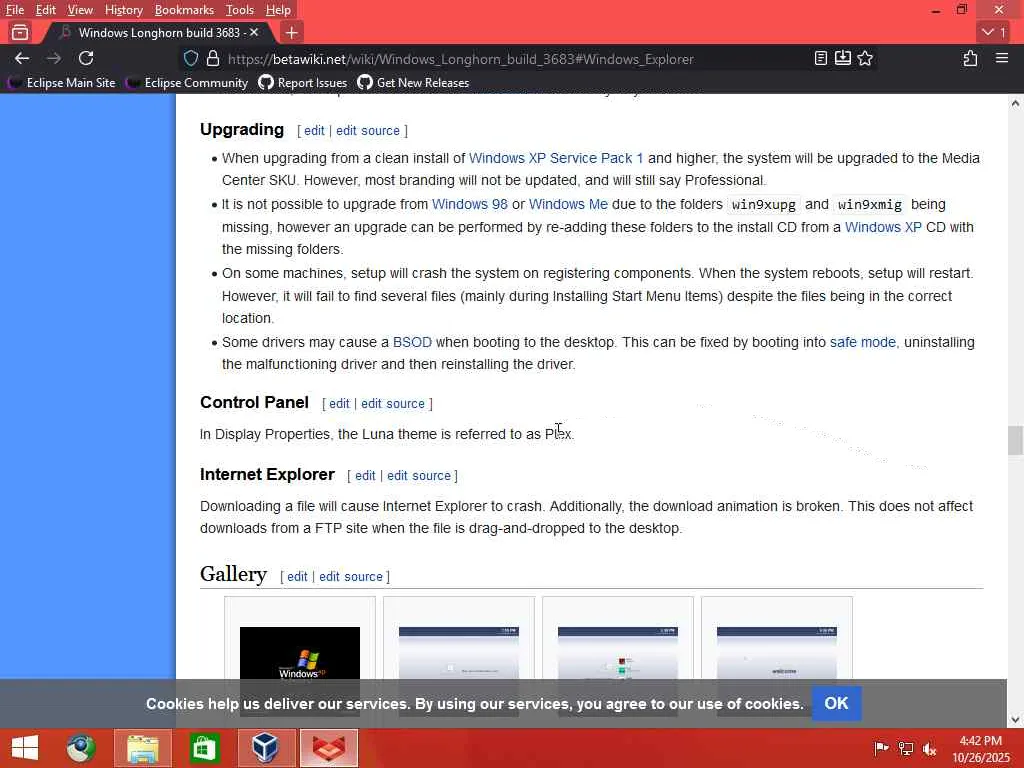Click the muted volume tray icon
Image resolution: width=1024 pixels, height=768 pixels.
(930, 748)
